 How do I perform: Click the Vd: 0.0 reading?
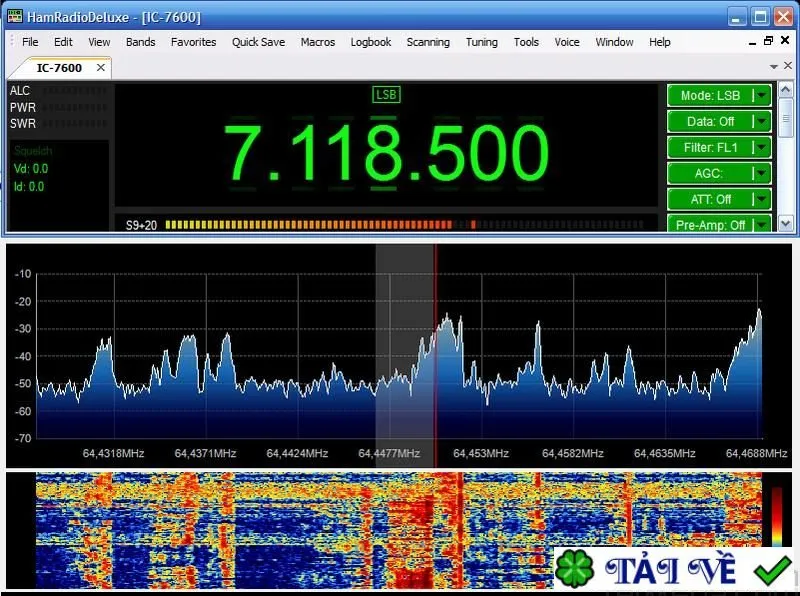coord(31,169)
